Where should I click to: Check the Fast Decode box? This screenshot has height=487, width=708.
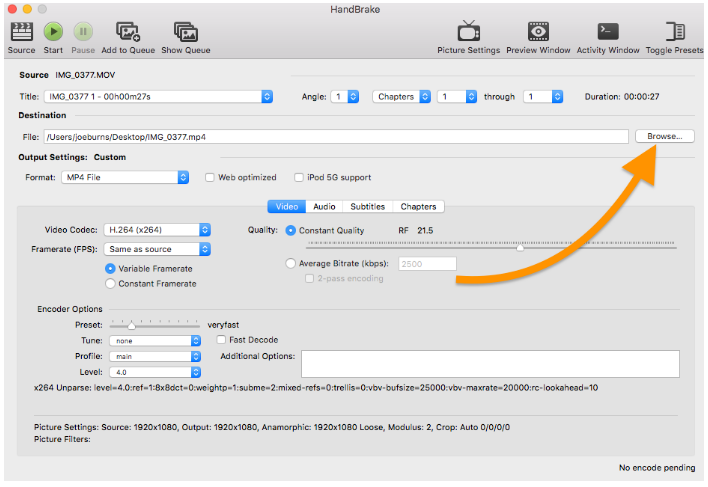pos(221,339)
